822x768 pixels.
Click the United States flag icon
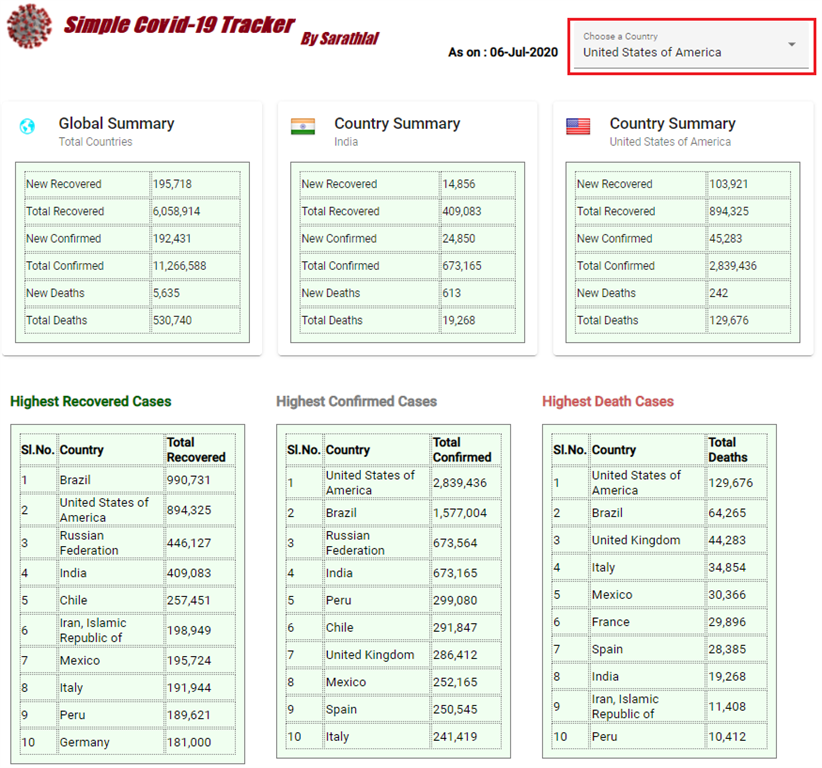pos(578,126)
